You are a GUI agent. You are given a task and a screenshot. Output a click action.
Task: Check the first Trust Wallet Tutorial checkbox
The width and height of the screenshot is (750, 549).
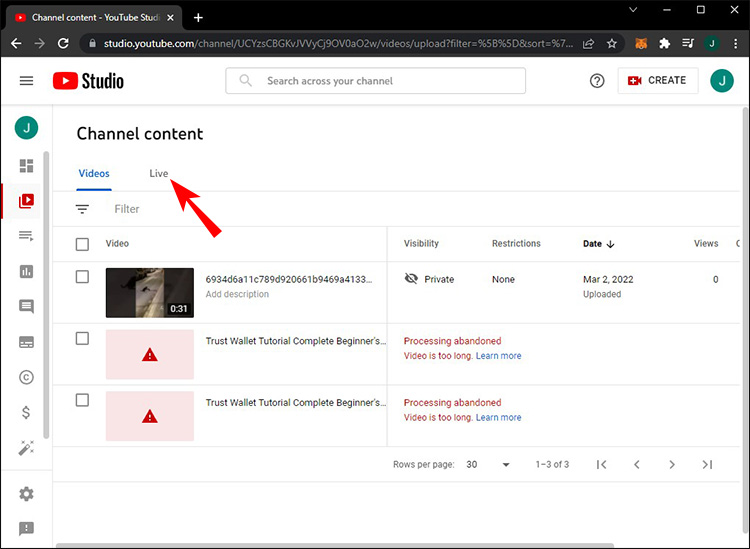(82, 339)
